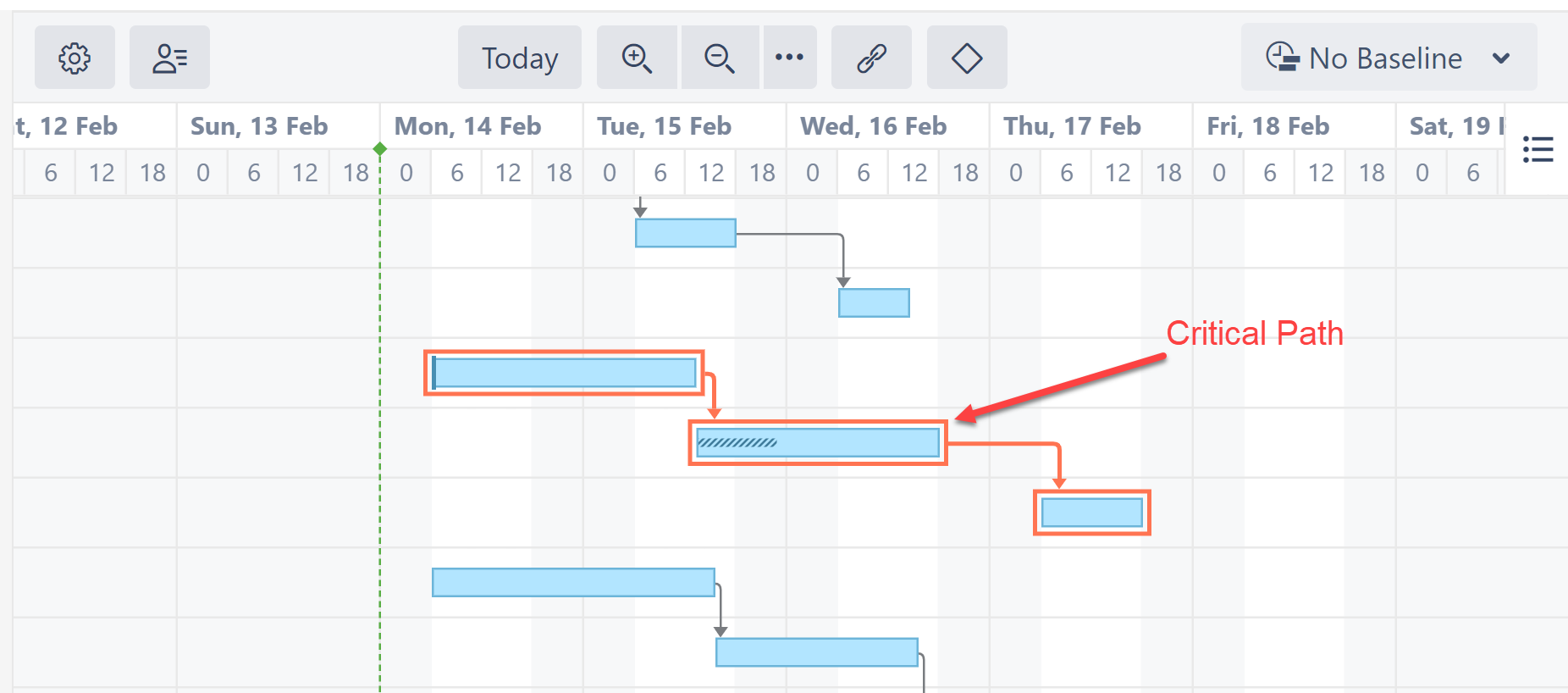1568x693 pixels.
Task: Open the more options ellipsis menu
Action: tap(789, 58)
